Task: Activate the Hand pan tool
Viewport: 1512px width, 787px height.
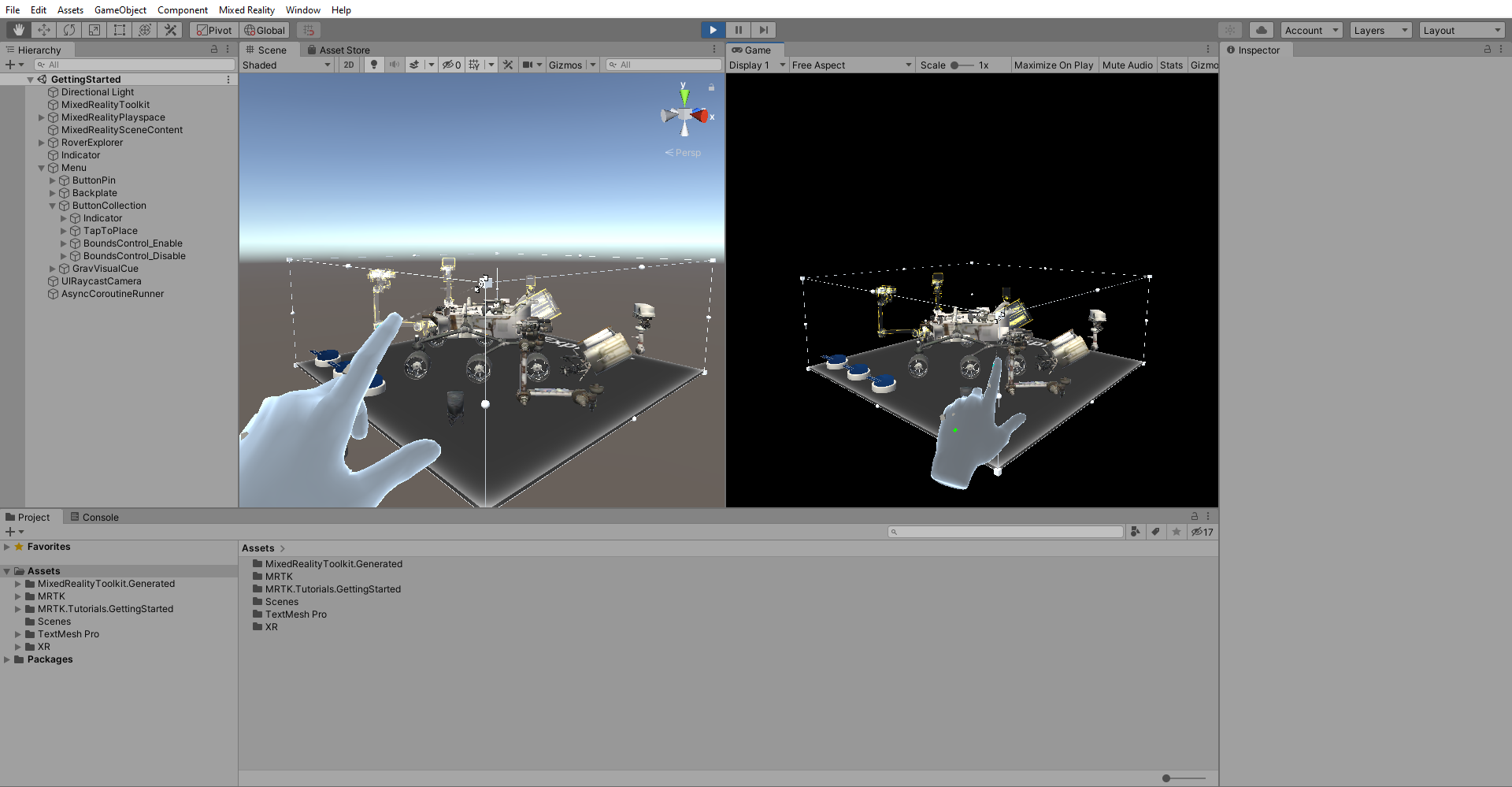Action: tap(17, 30)
